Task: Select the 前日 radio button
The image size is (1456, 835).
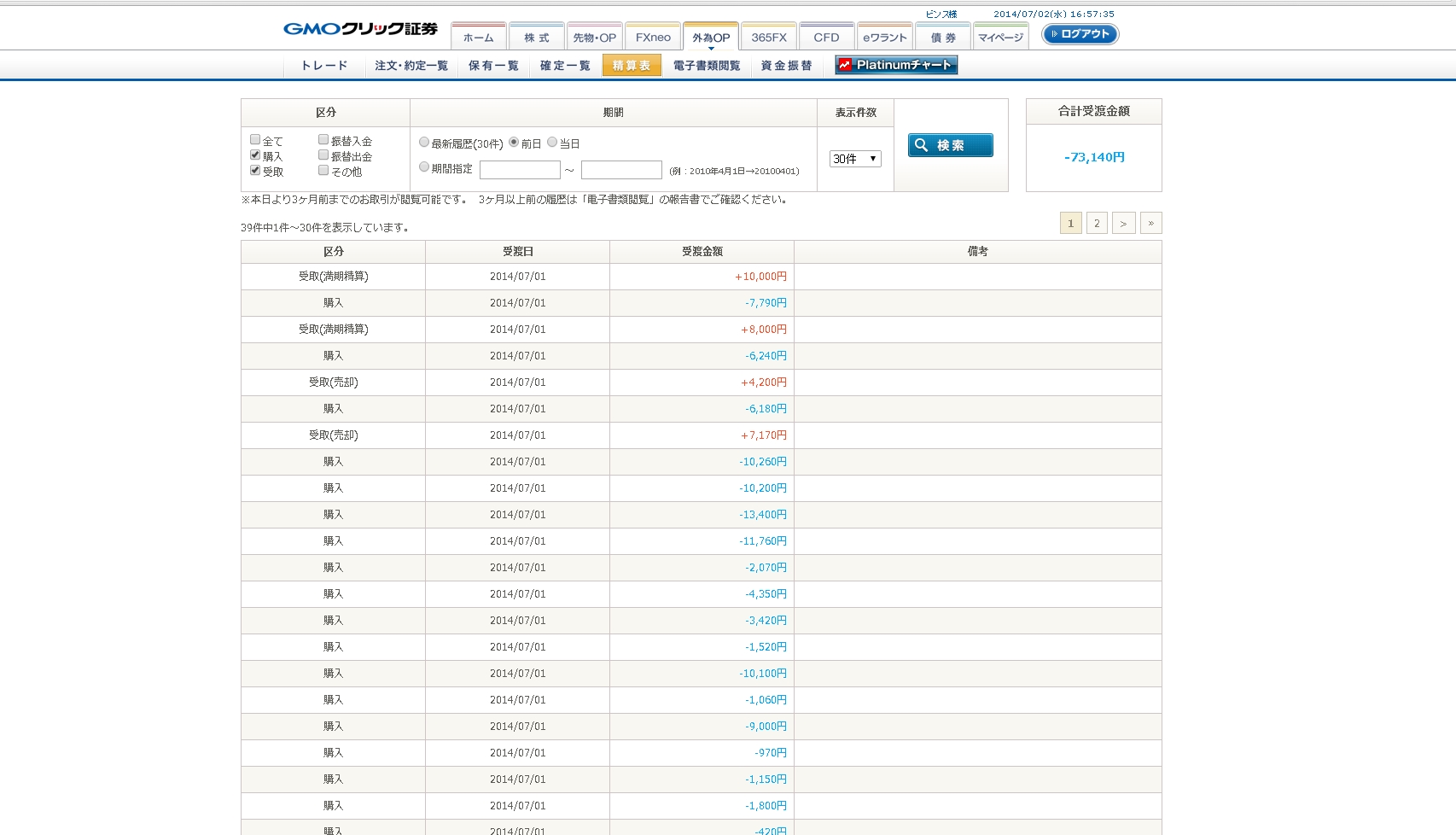Action: point(514,143)
